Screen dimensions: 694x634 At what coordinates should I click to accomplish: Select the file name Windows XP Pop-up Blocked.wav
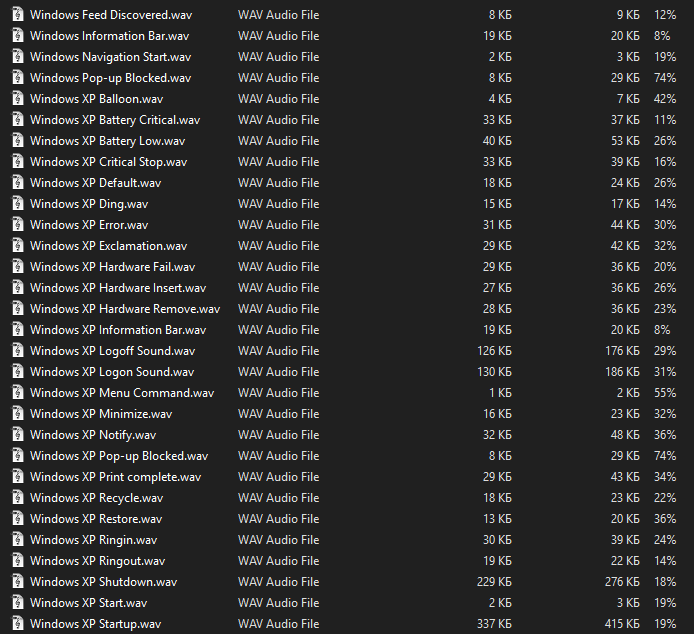pos(119,456)
